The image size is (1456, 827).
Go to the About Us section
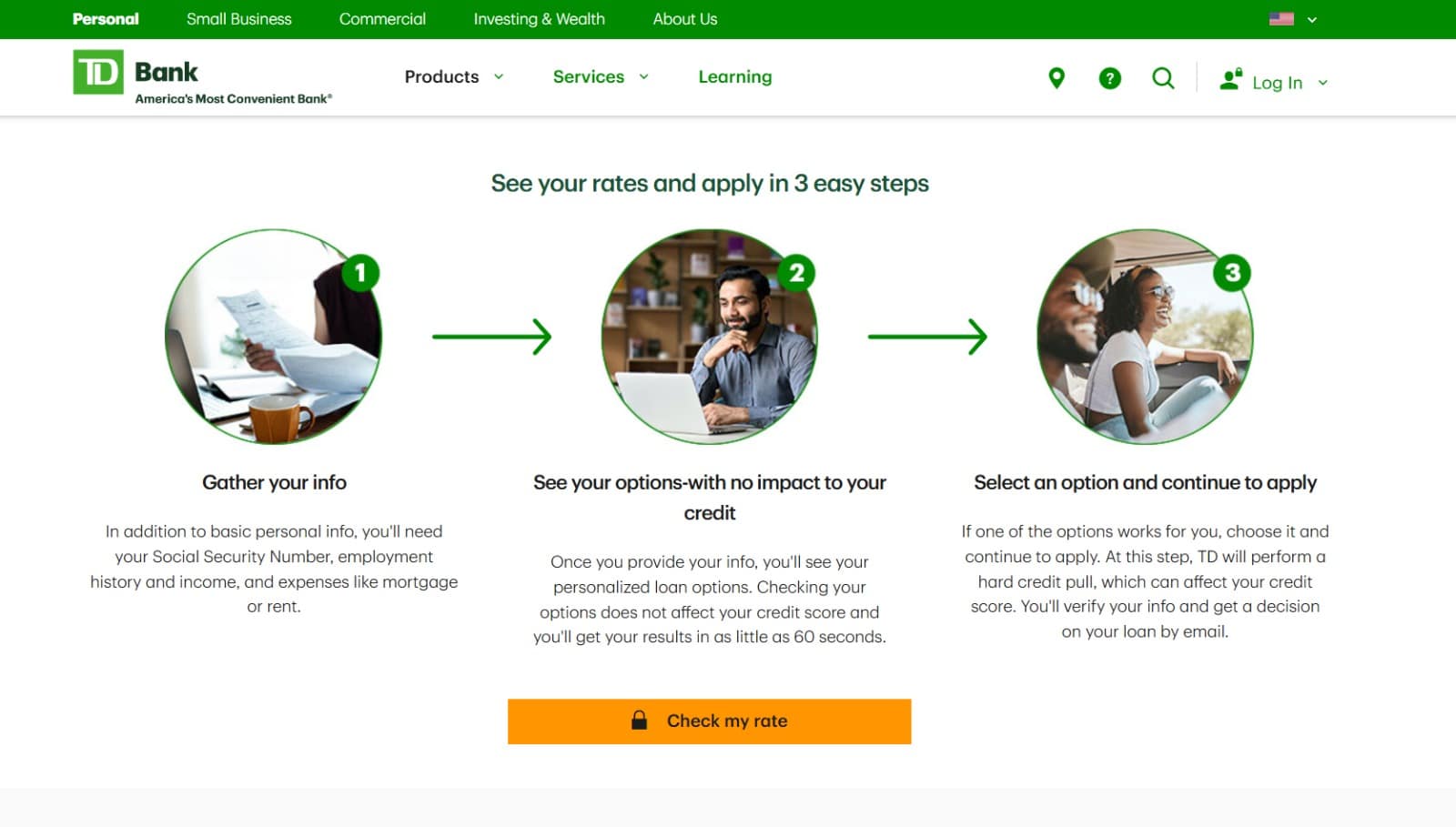click(x=684, y=18)
